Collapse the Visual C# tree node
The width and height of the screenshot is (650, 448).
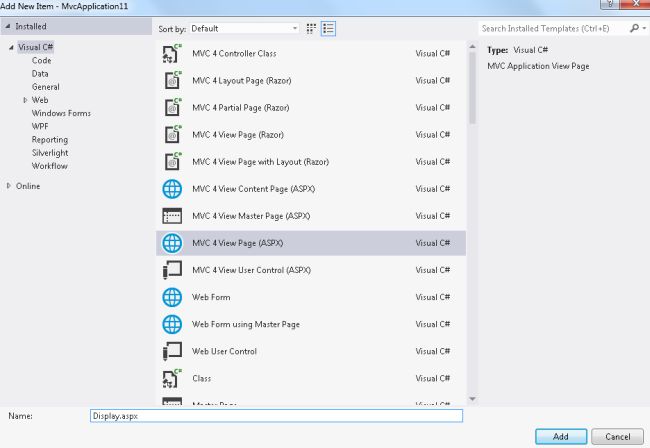pyautogui.click(x=11, y=47)
